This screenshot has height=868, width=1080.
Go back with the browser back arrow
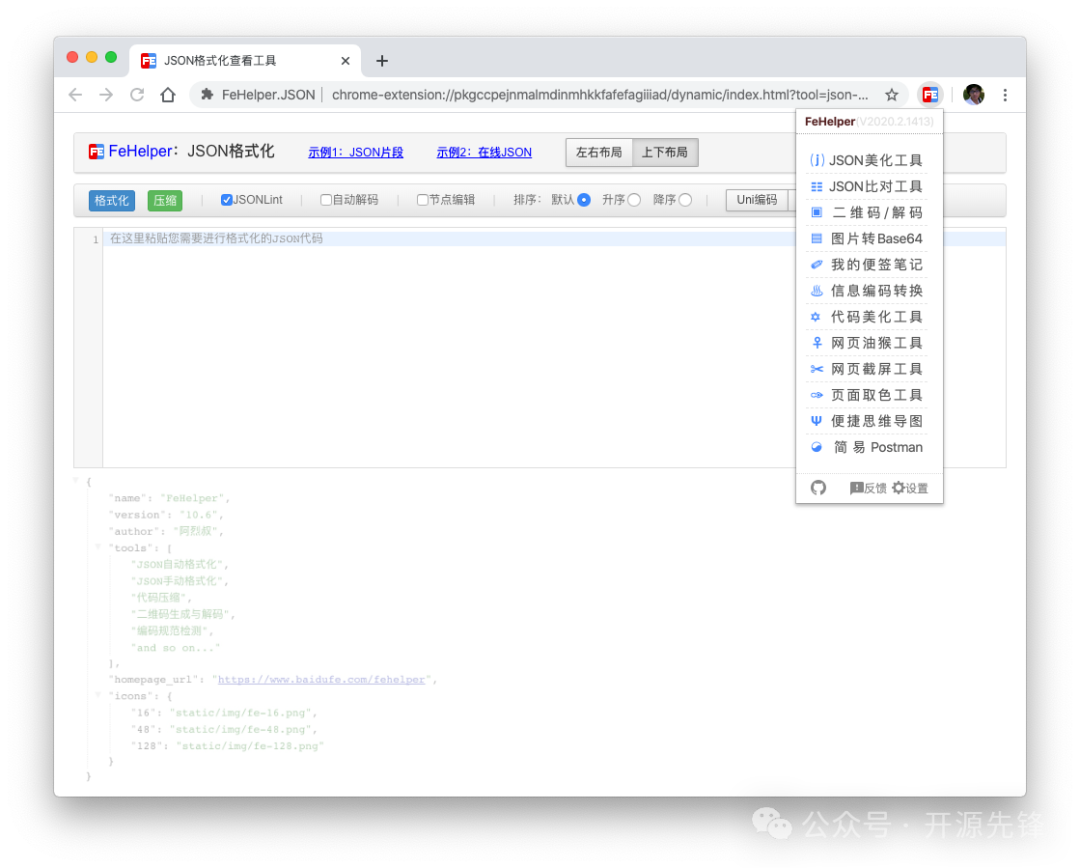click(75, 95)
